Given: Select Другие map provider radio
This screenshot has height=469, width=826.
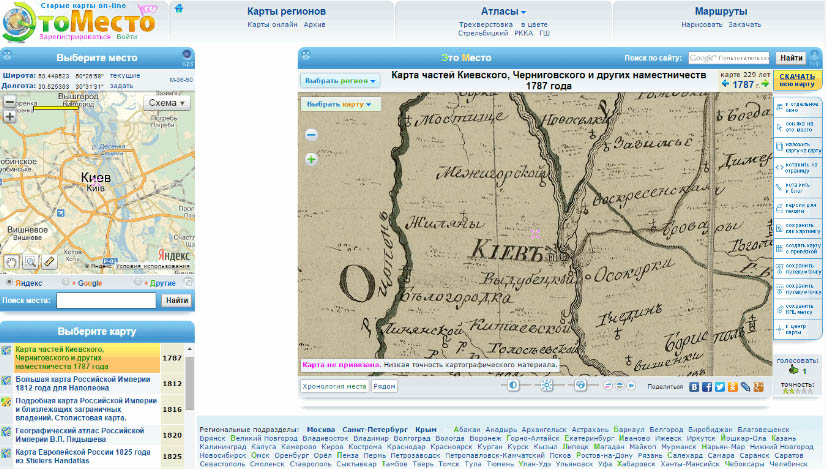Looking at the screenshot, I should [137, 282].
